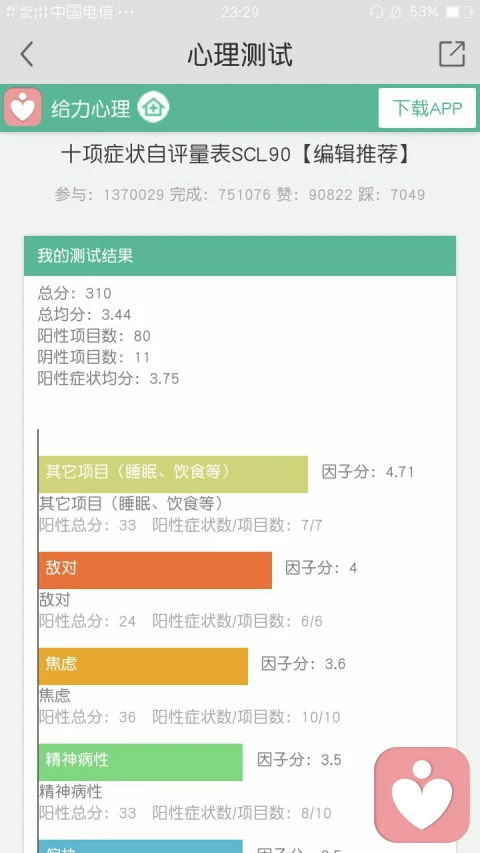Open the 给力心理 brand link
The image size is (480, 853).
click(x=90, y=108)
